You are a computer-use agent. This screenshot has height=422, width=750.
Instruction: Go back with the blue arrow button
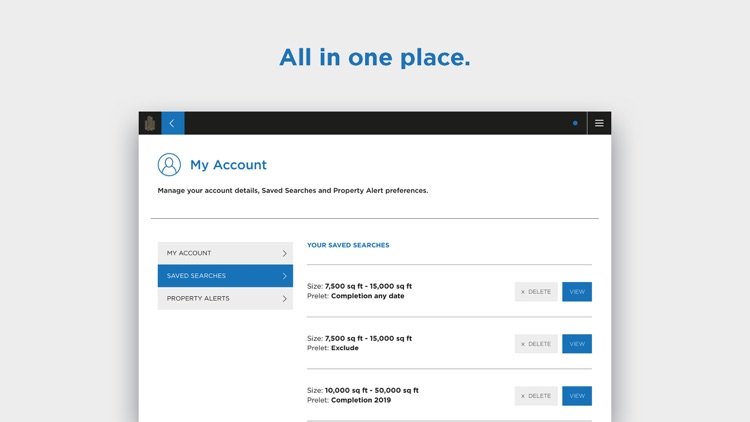(173, 123)
